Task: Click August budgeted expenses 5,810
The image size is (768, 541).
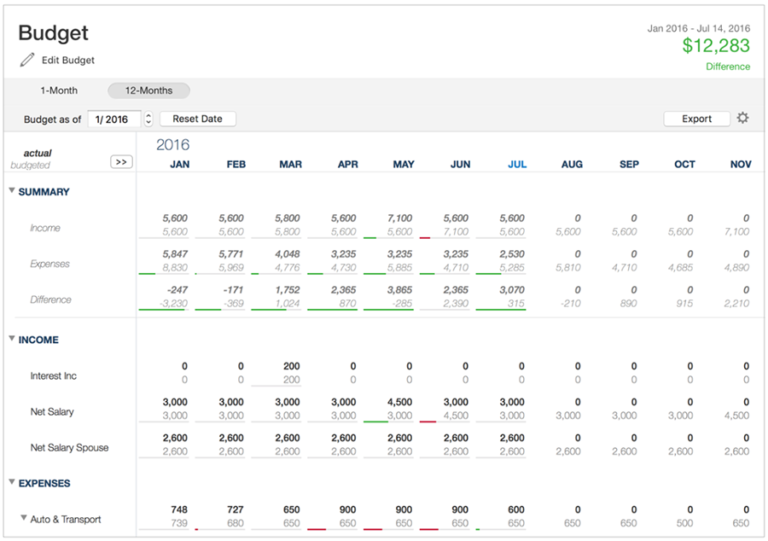Action: [x=568, y=268]
